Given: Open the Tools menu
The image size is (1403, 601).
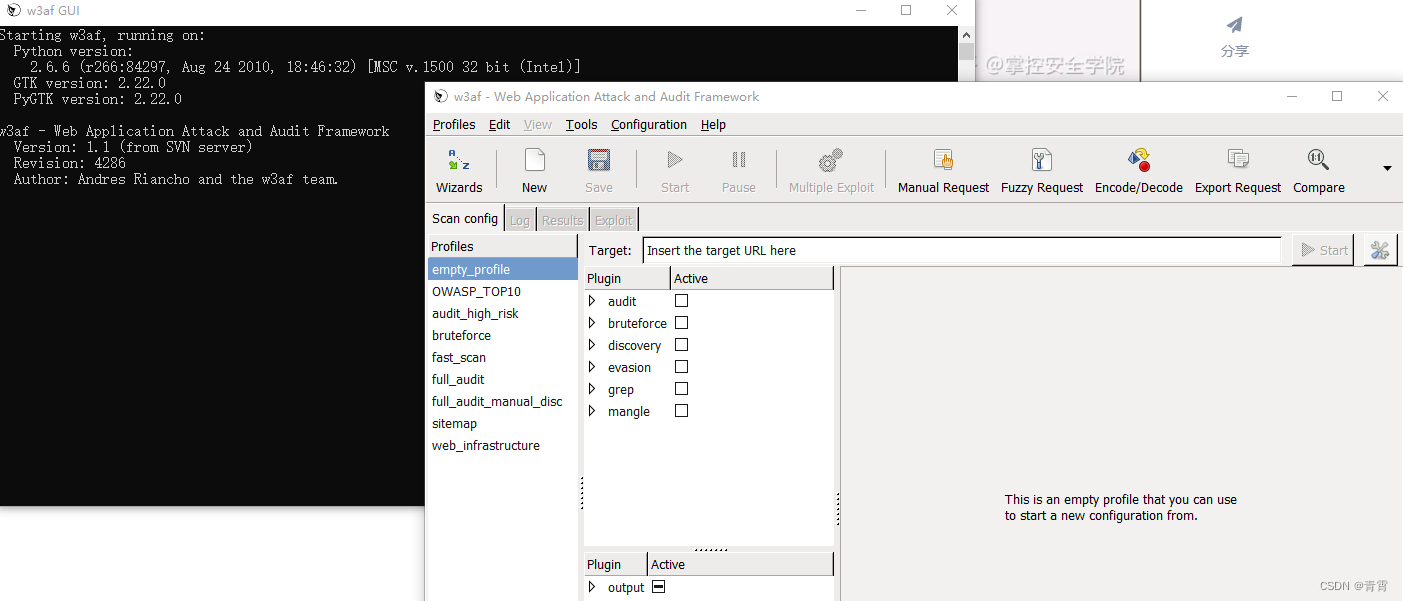Looking at the screenshot, I should (581, 125).
